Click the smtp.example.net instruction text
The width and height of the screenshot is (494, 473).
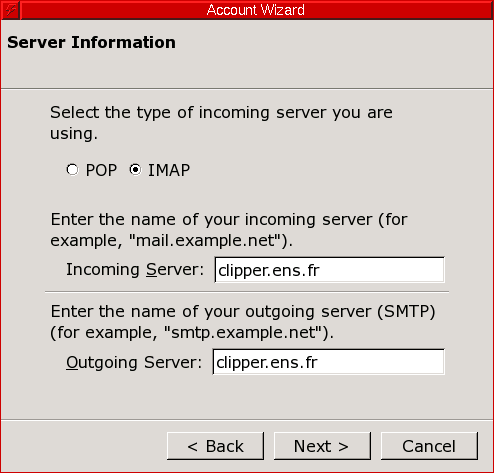[x=243, y=322]
